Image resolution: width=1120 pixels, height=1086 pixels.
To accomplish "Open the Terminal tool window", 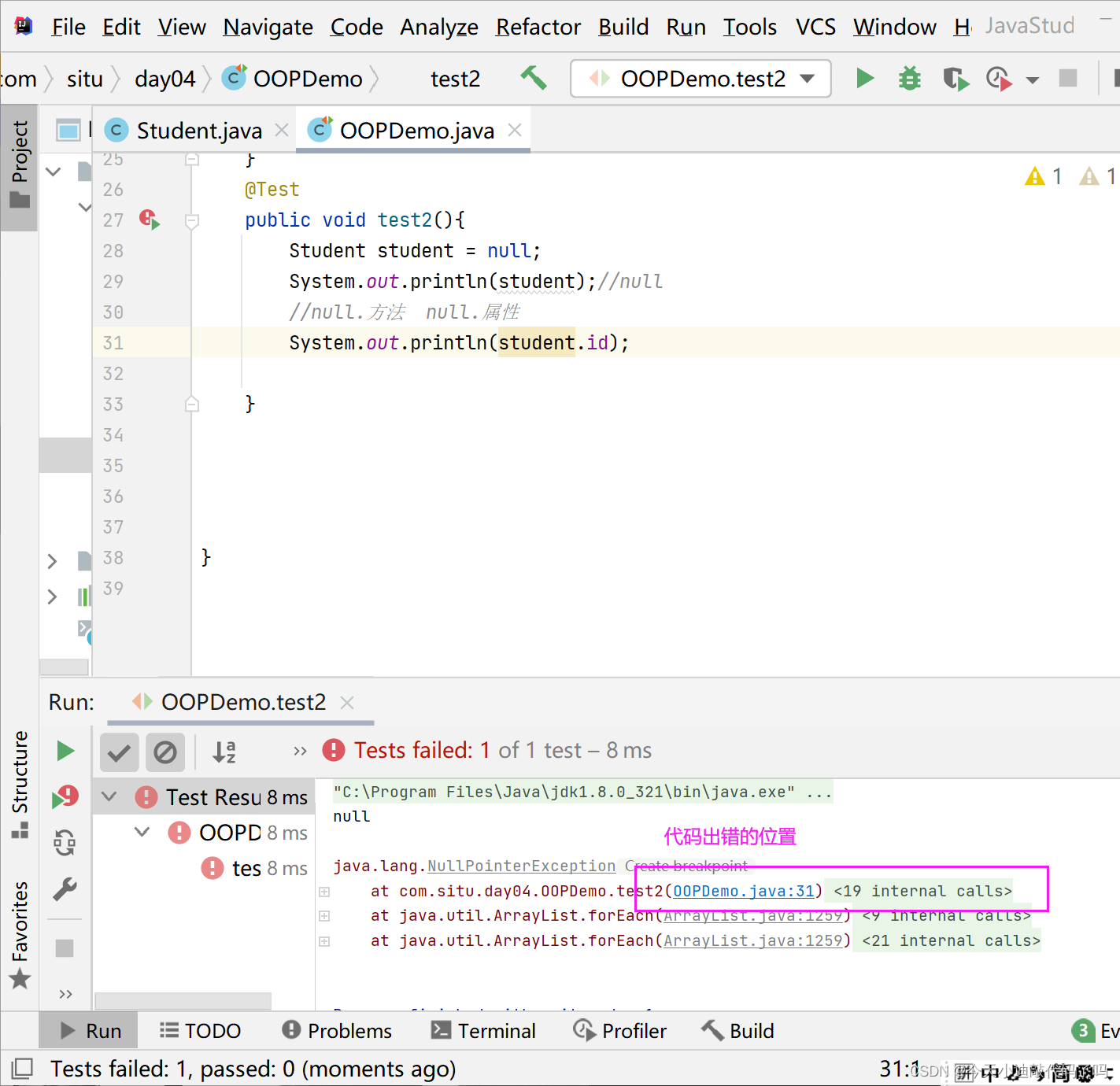I will click(484, 1031).
